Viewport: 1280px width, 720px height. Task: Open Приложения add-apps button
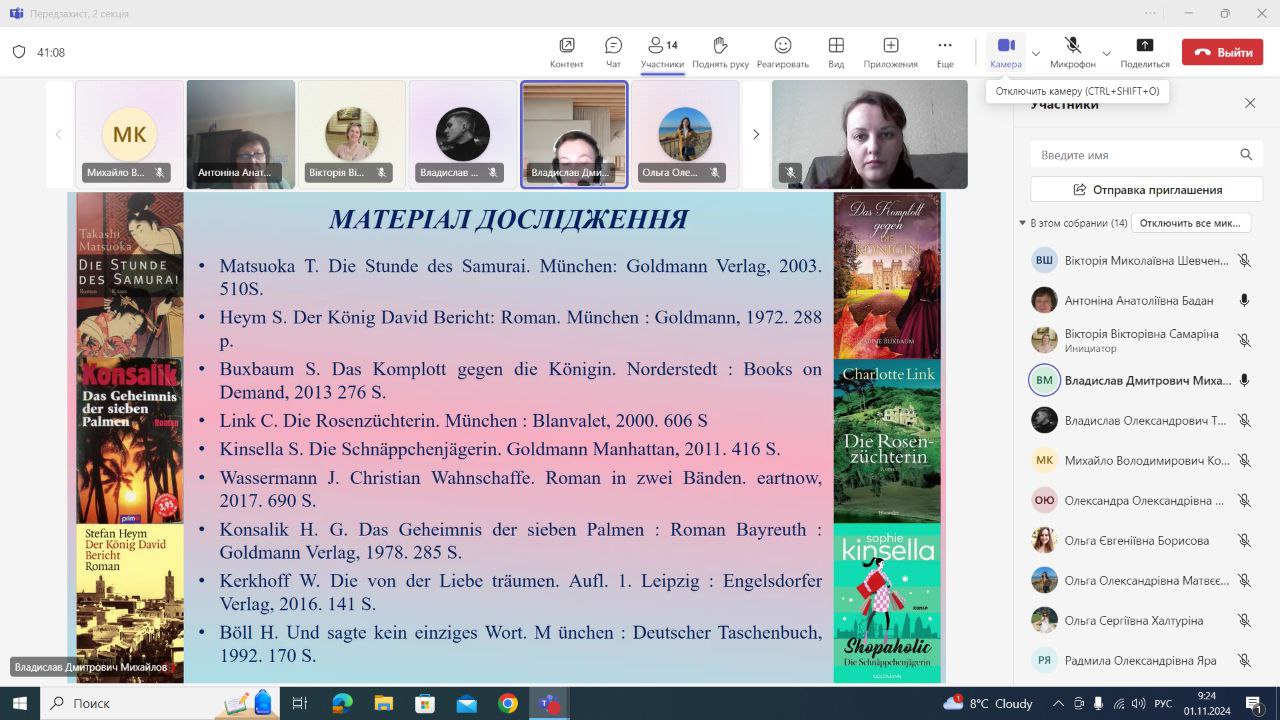point(890,52)
